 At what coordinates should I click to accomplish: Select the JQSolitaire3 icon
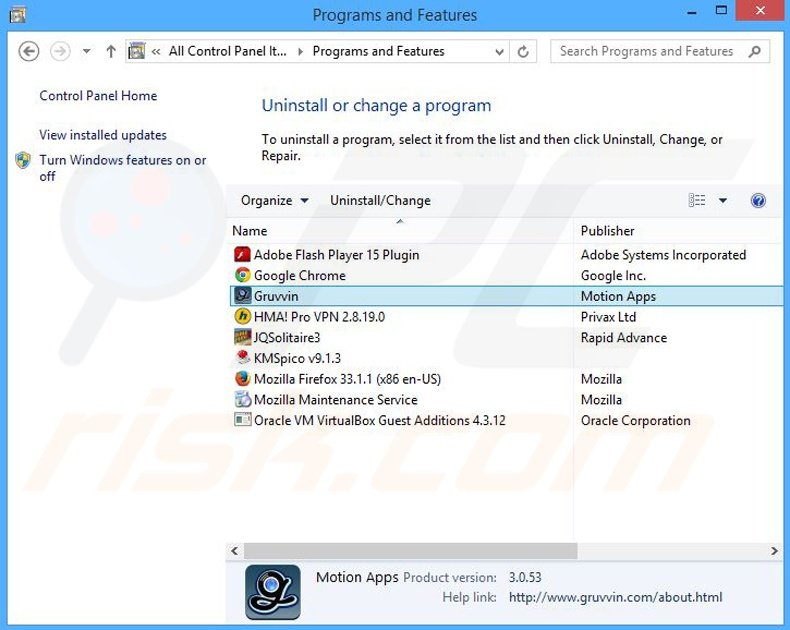(242, 337)
